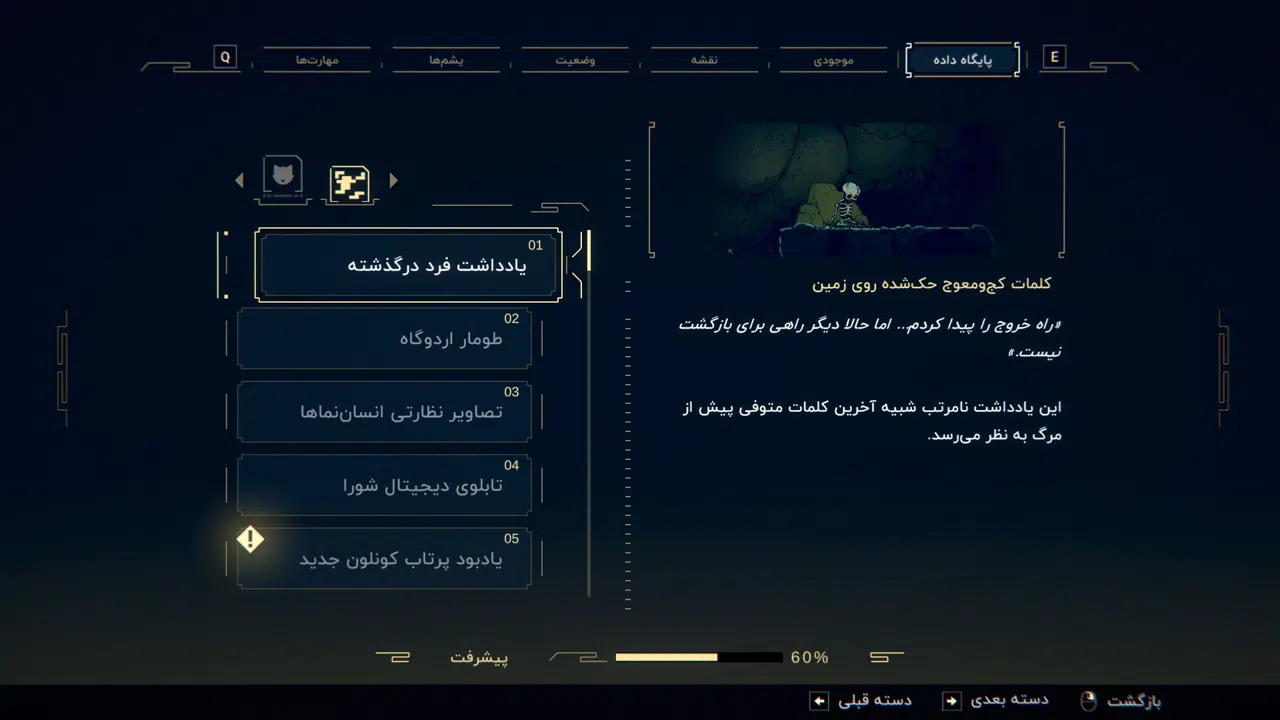Select the cat category icon
1280x720 pixels.
click(283, 178)
